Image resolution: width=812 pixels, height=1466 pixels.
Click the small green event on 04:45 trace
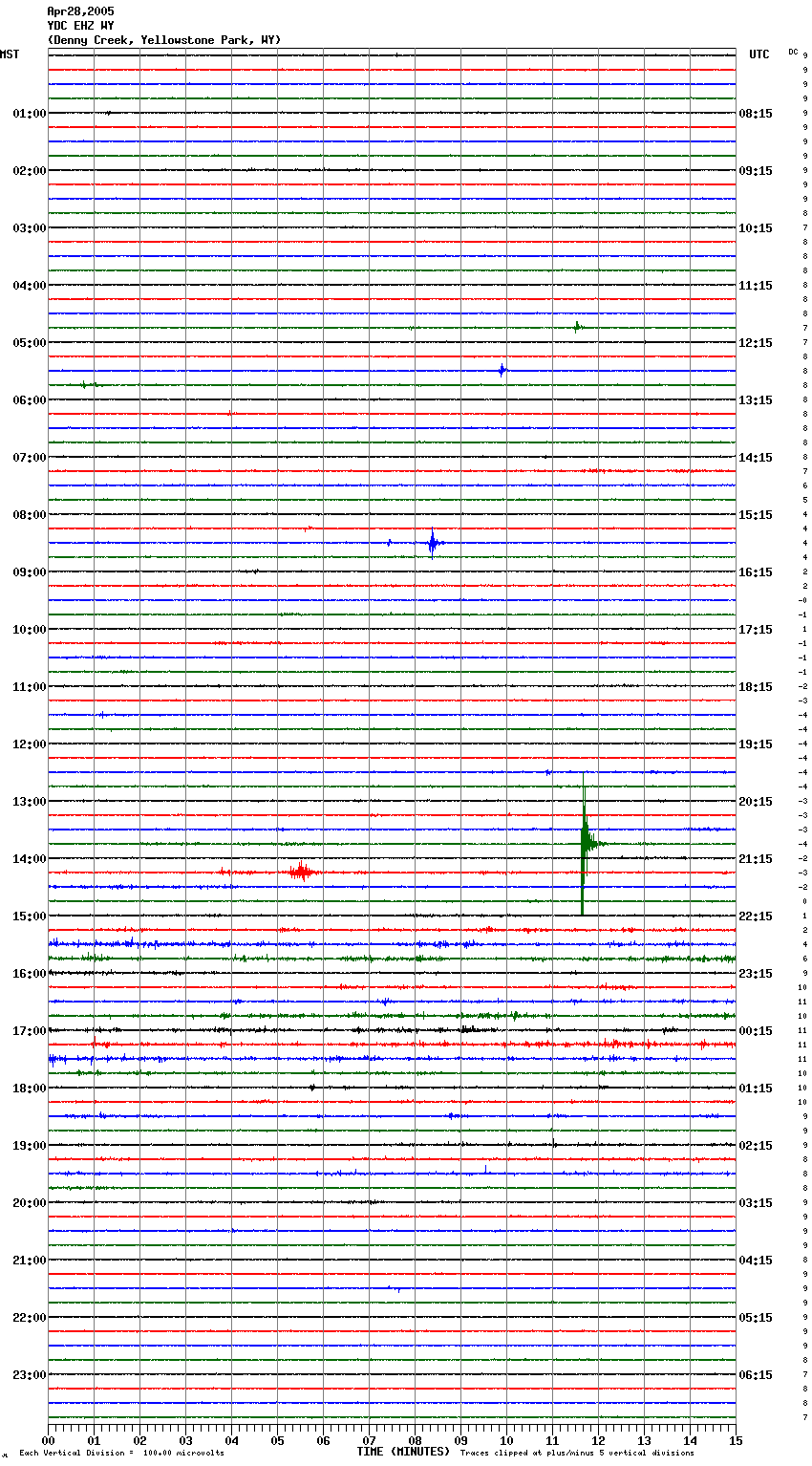coord(577,327)
